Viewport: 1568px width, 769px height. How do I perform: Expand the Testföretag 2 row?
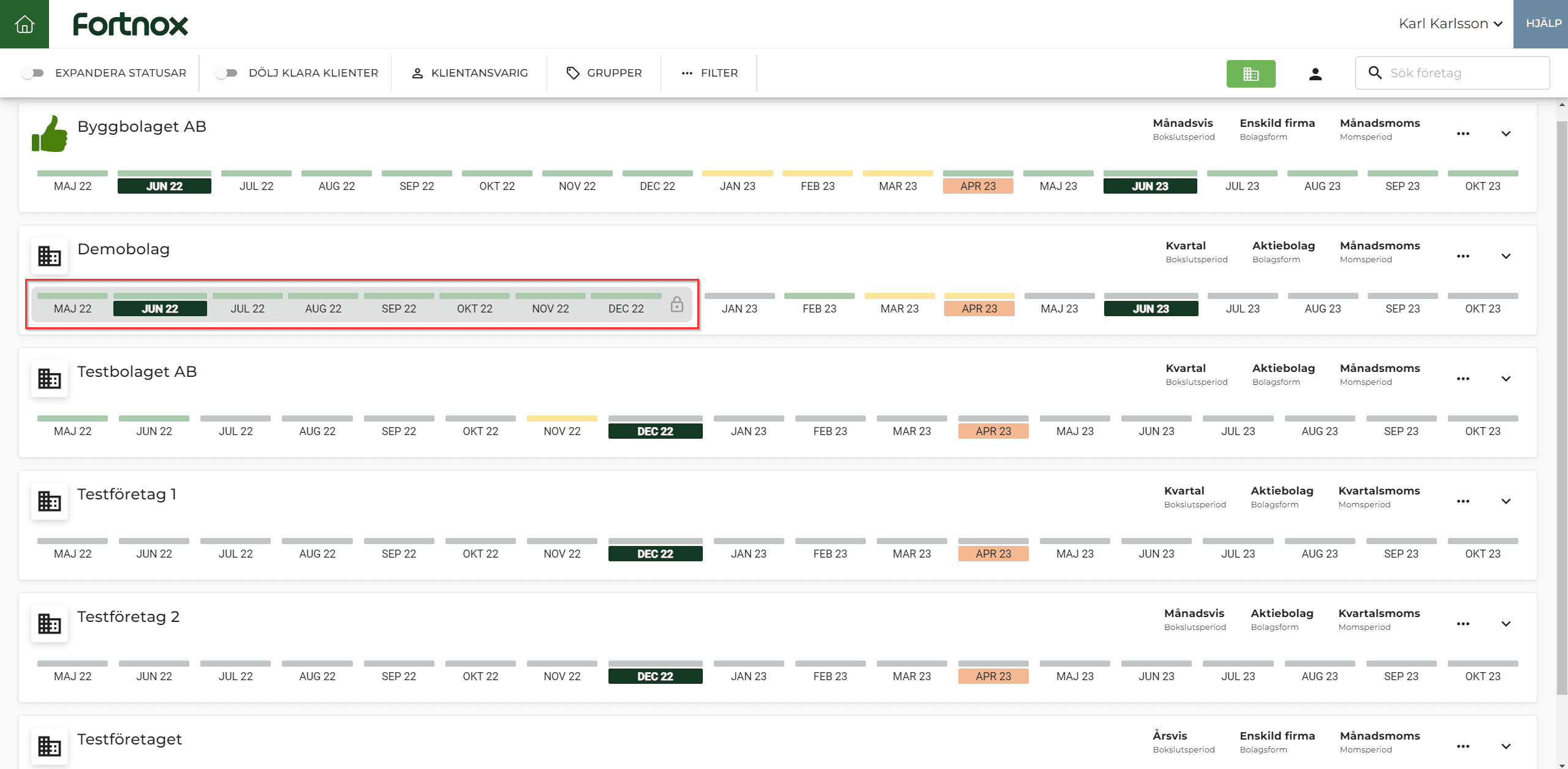click(1506, 624)
